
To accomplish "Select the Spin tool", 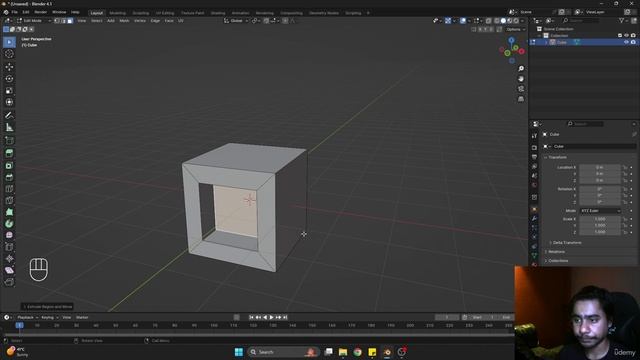I will pyautogui.click(x=9, y=224).
